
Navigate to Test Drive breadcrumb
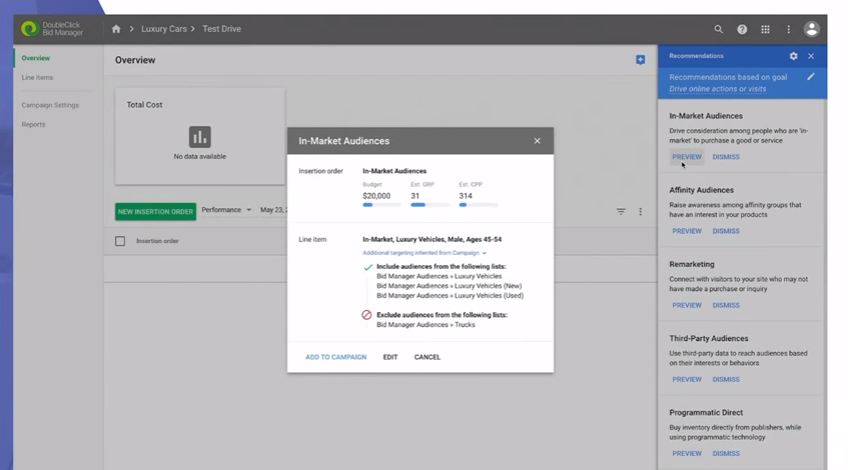click(222, 29)
